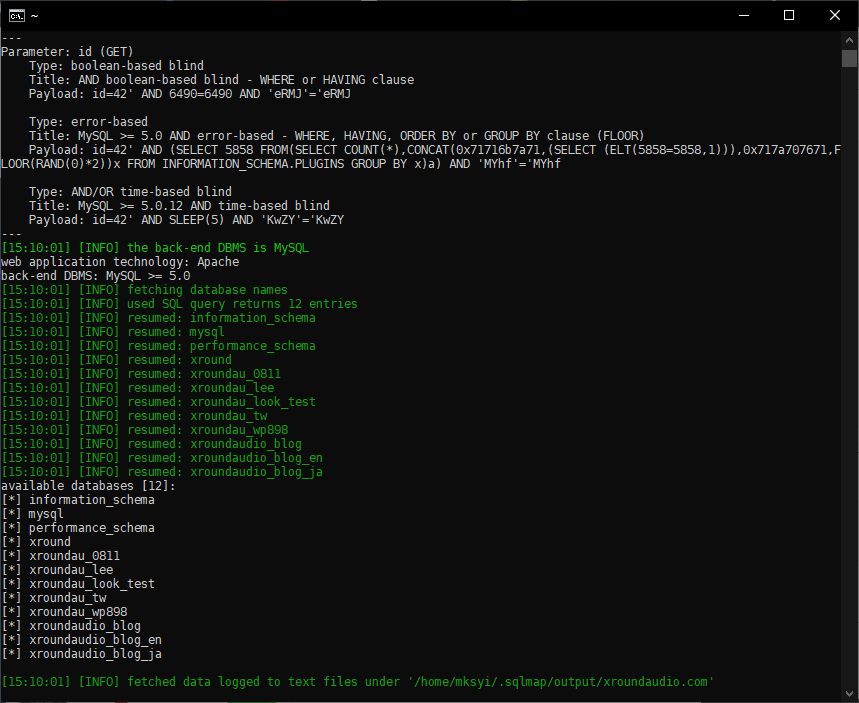Click the title bar tilde text

[35, 16]
